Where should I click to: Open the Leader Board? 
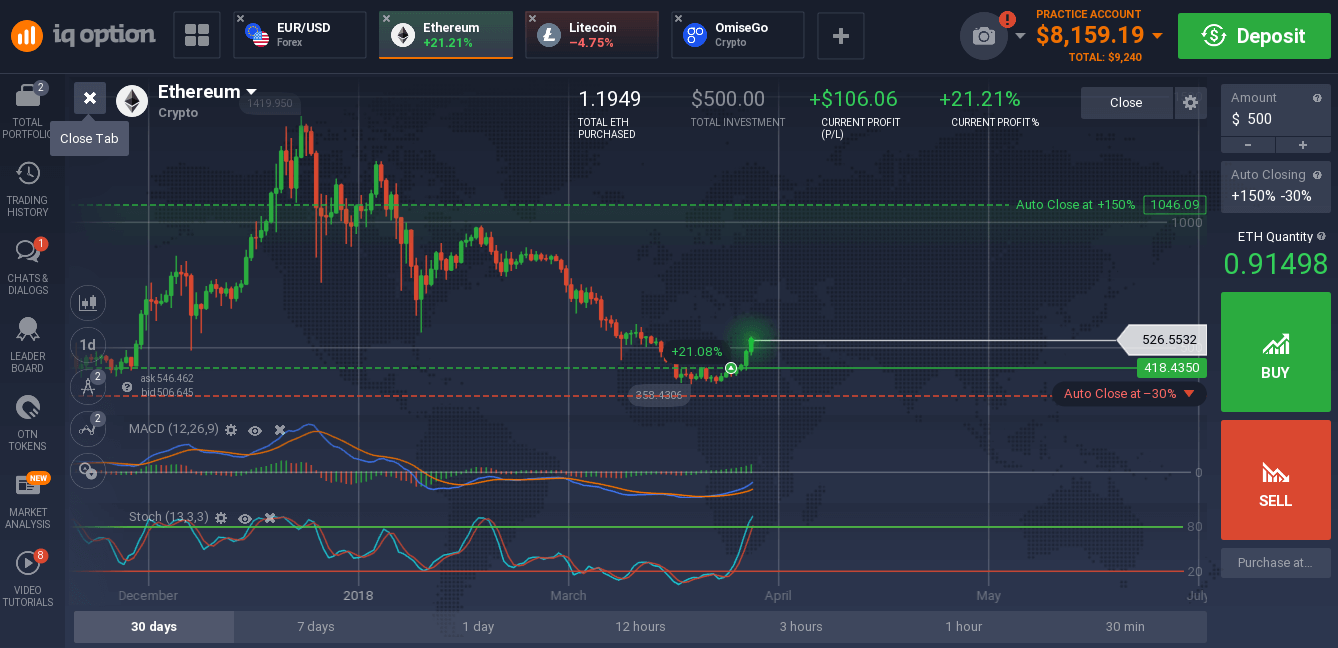(27, 346)
